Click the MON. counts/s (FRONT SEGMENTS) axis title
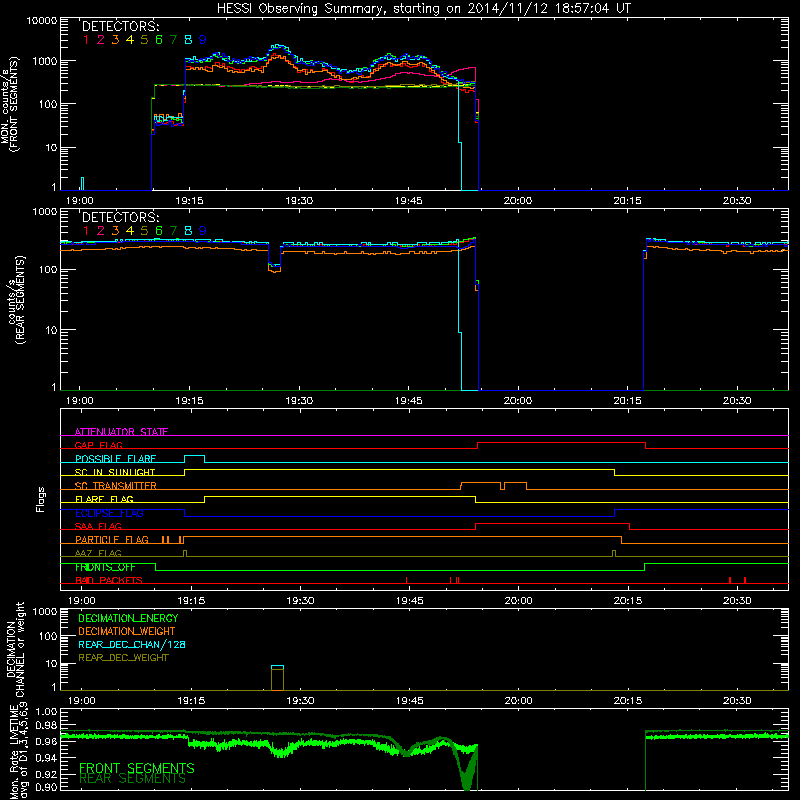Screen dimensions: 800x800 point(9,104)
